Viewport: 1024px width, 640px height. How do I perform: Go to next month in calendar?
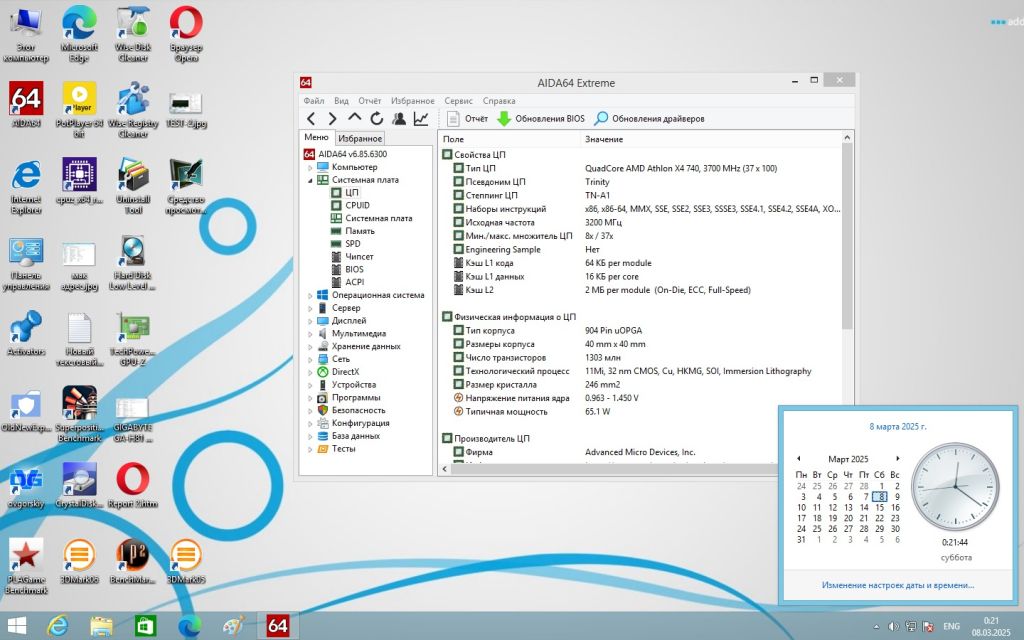(898, 458)
